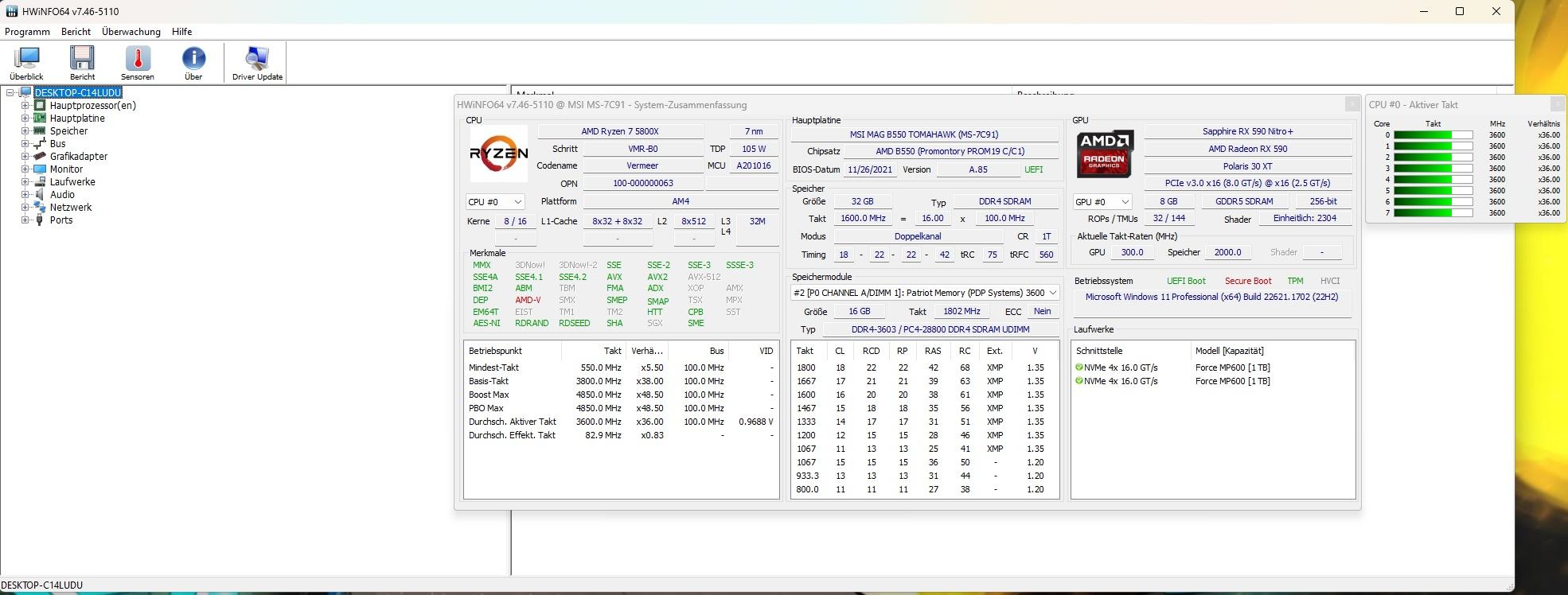This screenshot has width=1568, height=595.
Task: Select the Ports plug icon
Action: tap(40, 220)
